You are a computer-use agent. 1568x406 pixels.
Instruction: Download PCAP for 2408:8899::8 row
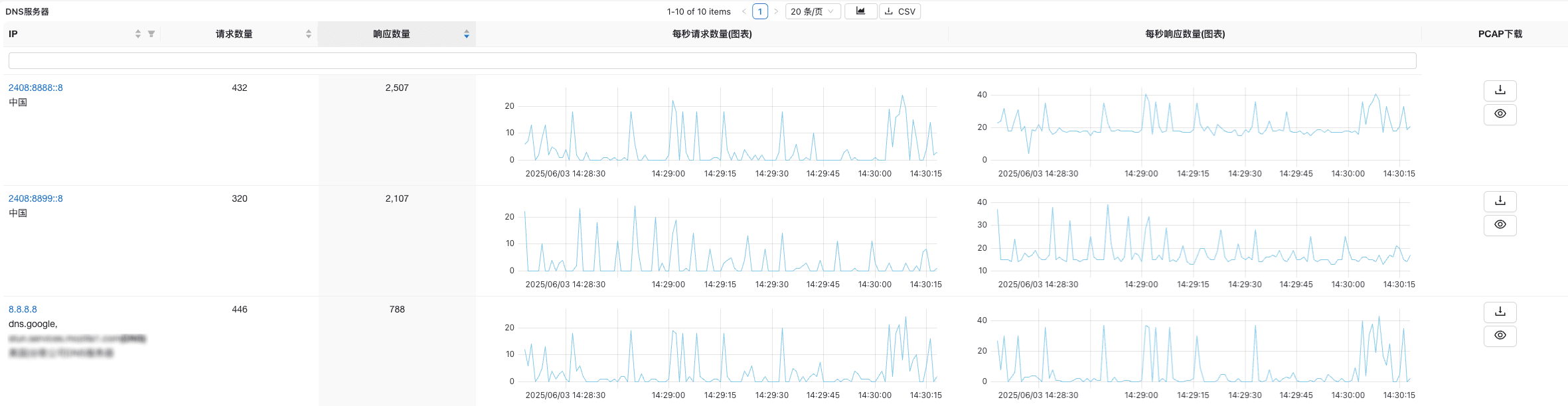point(1500,201)
